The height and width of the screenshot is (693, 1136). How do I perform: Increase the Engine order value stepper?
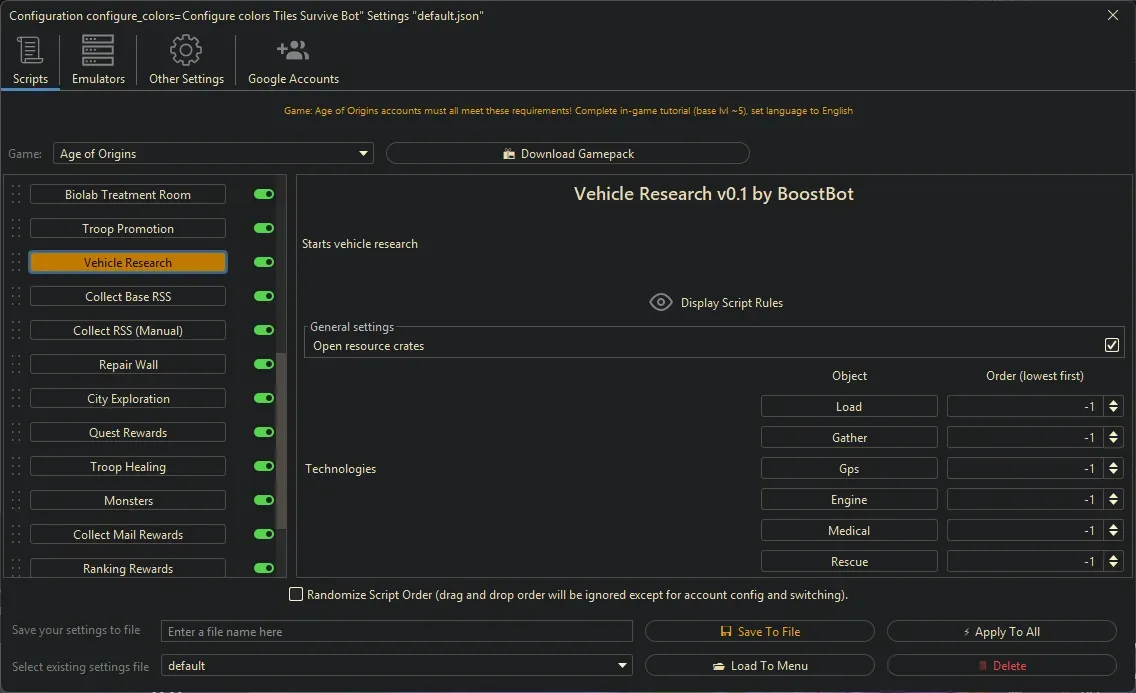click(1112, 495)
